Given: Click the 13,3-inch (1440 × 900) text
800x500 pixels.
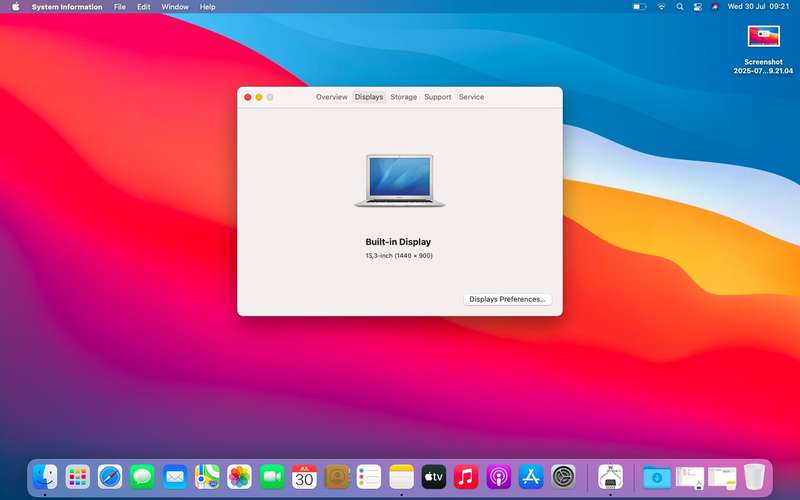Looking at the screenshot, I should tap(399, 256).
